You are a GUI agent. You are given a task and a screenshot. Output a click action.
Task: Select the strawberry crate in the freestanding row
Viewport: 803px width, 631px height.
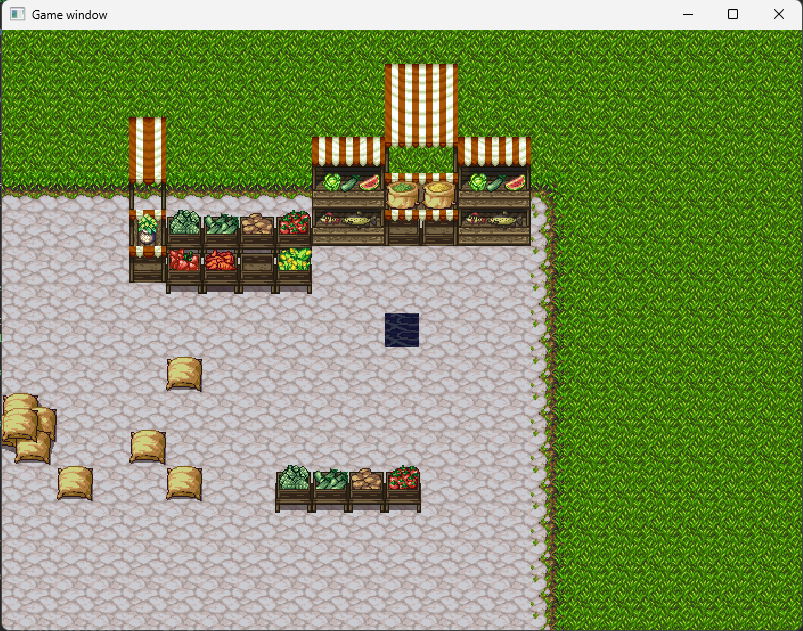(x=404, y=488)
